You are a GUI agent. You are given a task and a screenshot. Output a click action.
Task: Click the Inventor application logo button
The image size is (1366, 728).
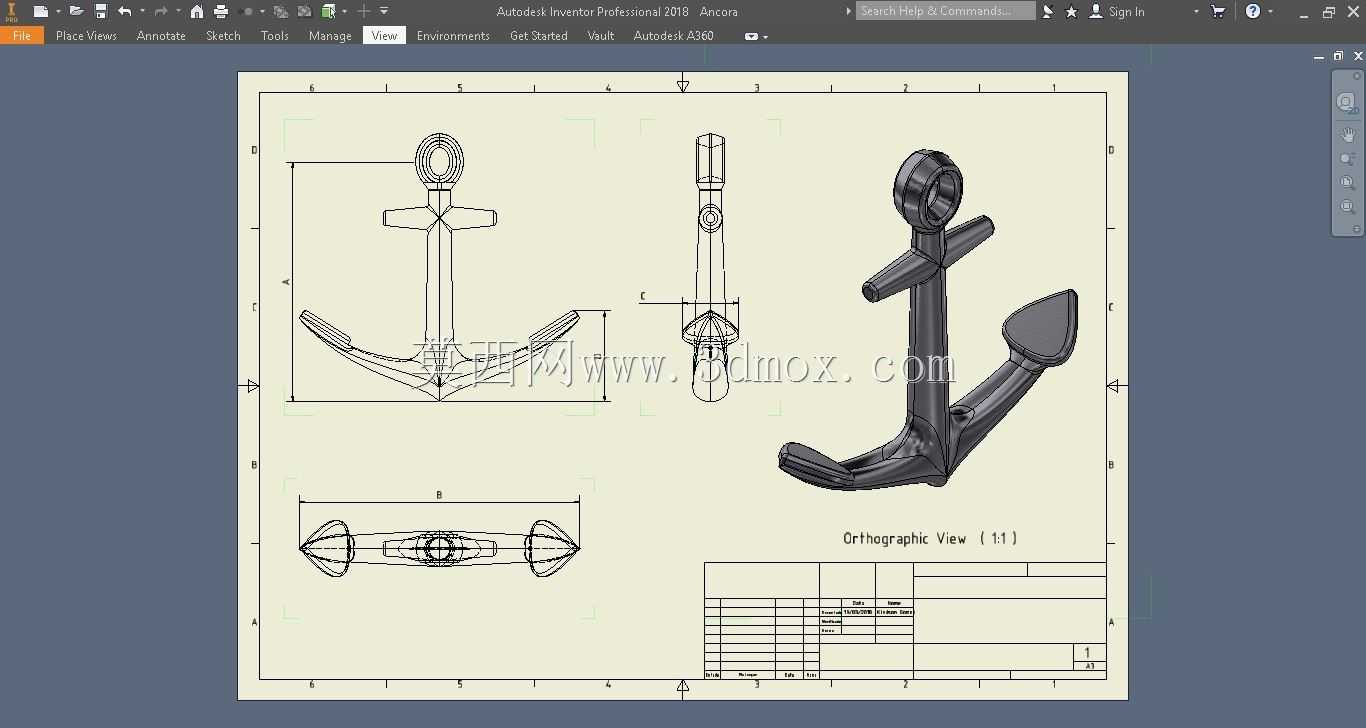point(12,11)
